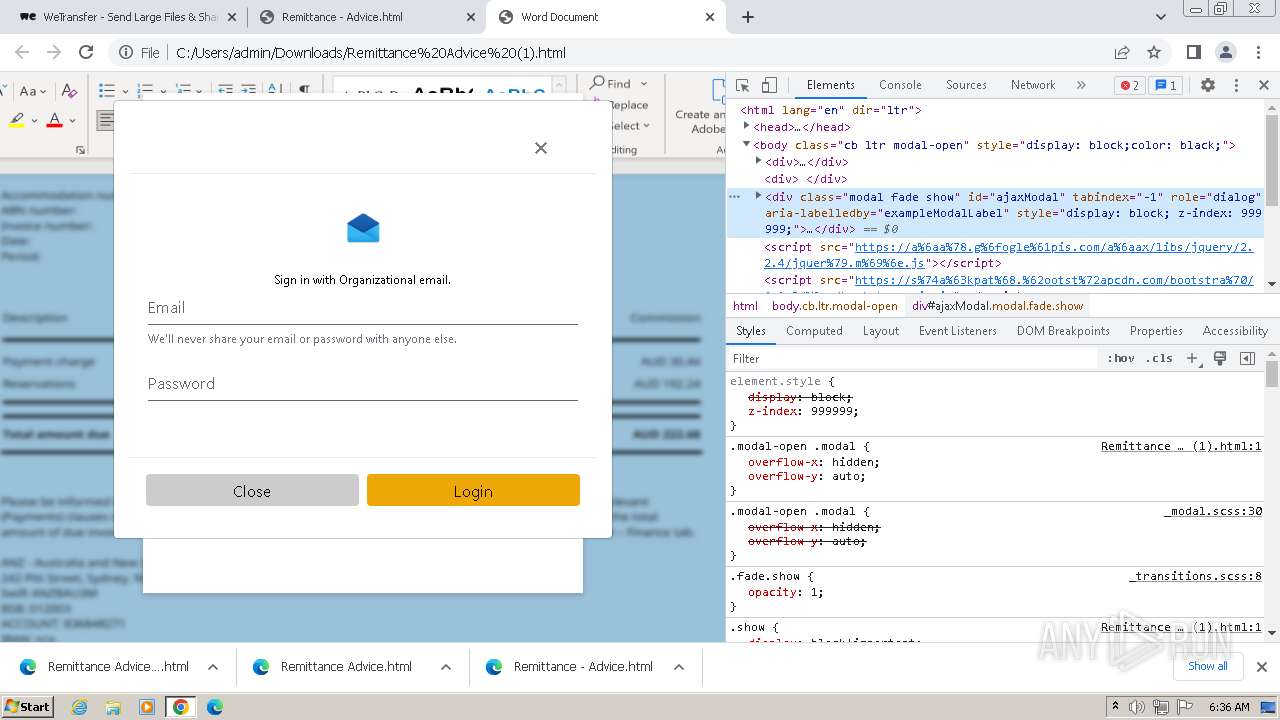
Task: Select the div#ajaxModal breadcrumb
Action: [997, 306]
